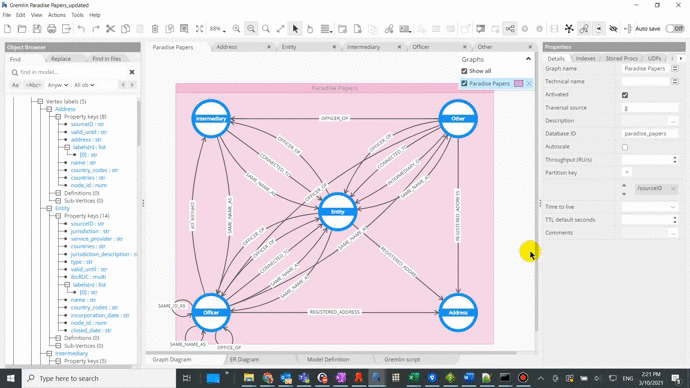
Task: Enable the Autoscale checkbox
Action: click(625, 147)
